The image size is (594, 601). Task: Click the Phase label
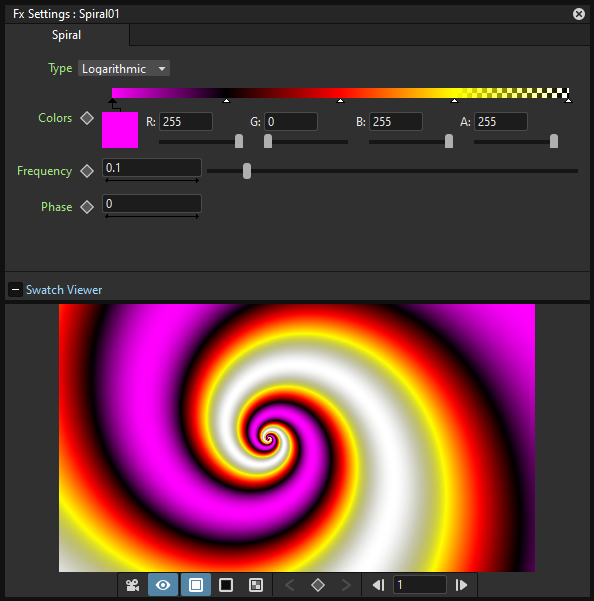[x=57, y=207]
